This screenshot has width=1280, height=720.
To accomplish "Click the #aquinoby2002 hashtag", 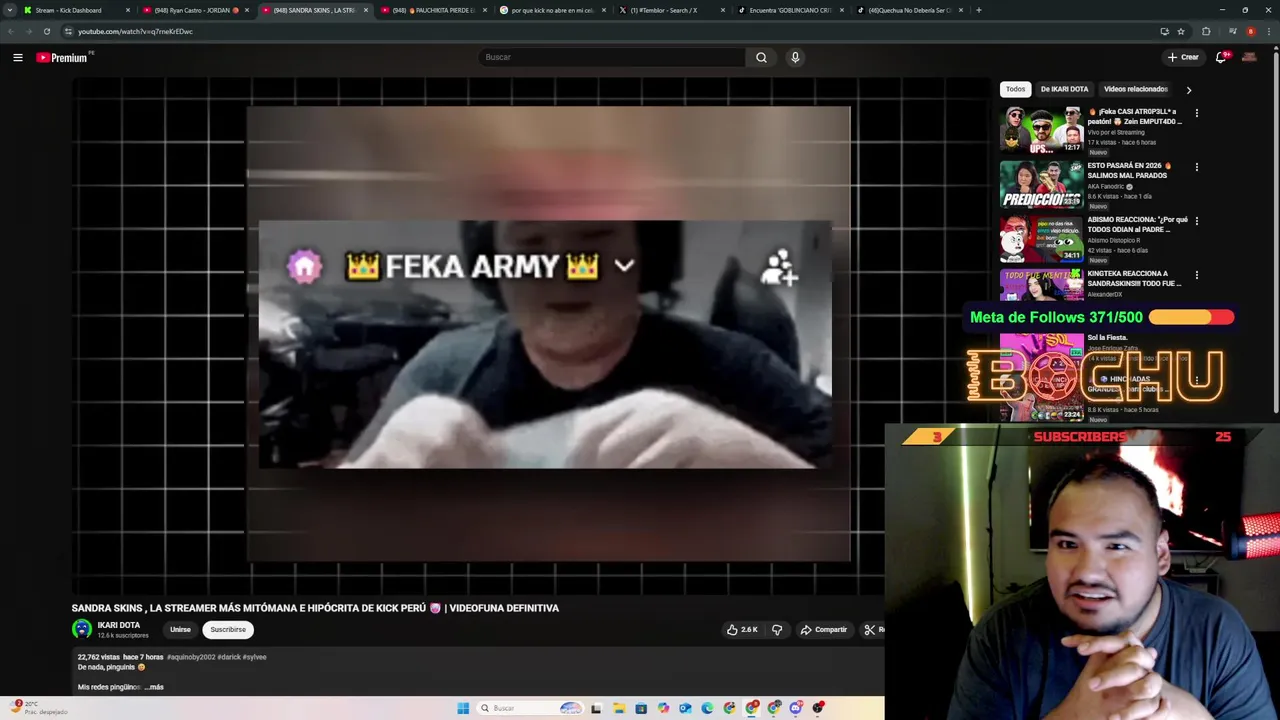I will pos(191,657).
